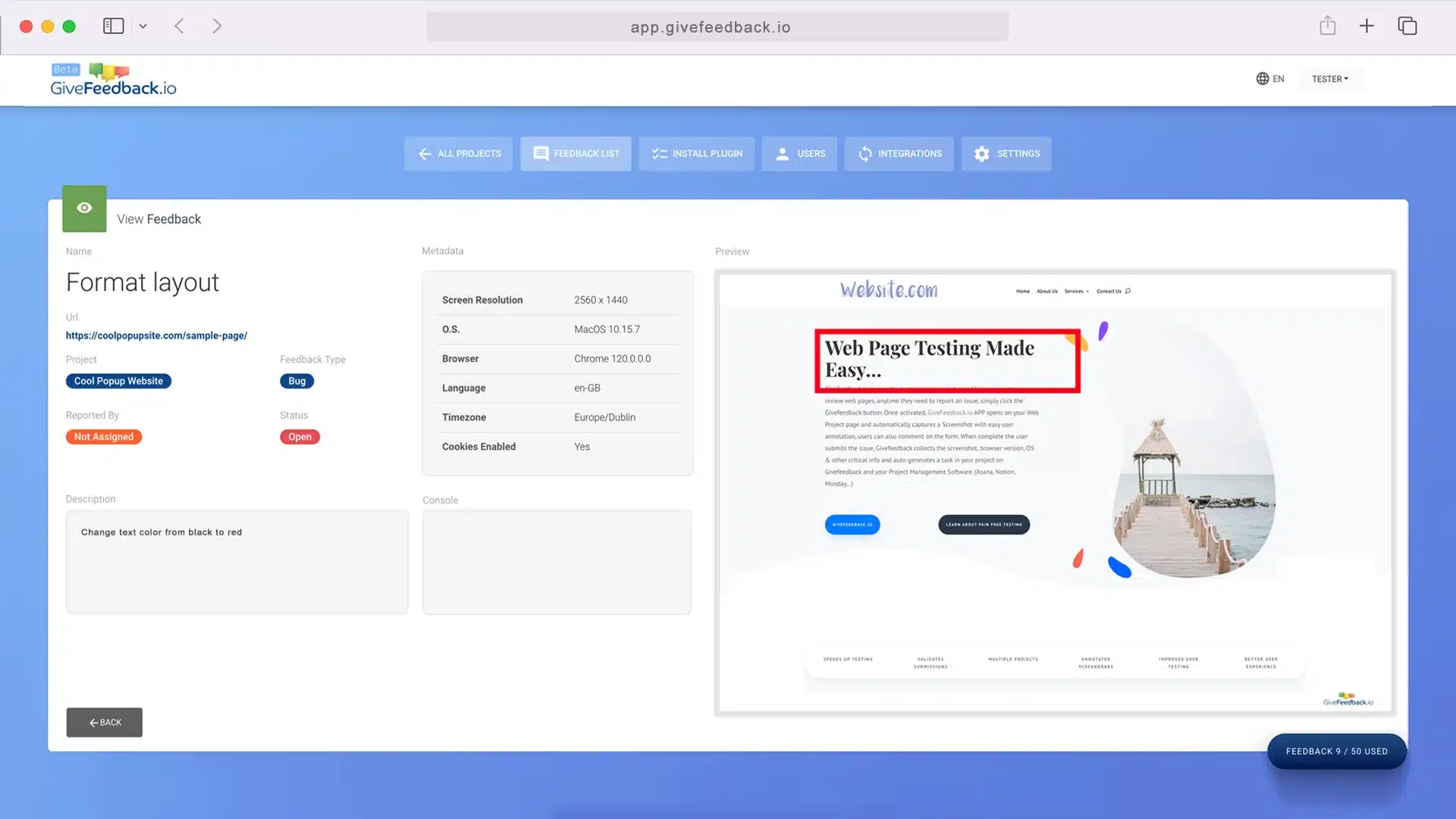Image resolution: width=1456 pixels, height=819 pixels.
Task: Click the Chrome 120.0.0.0 browser value
Action: (612, 359)
